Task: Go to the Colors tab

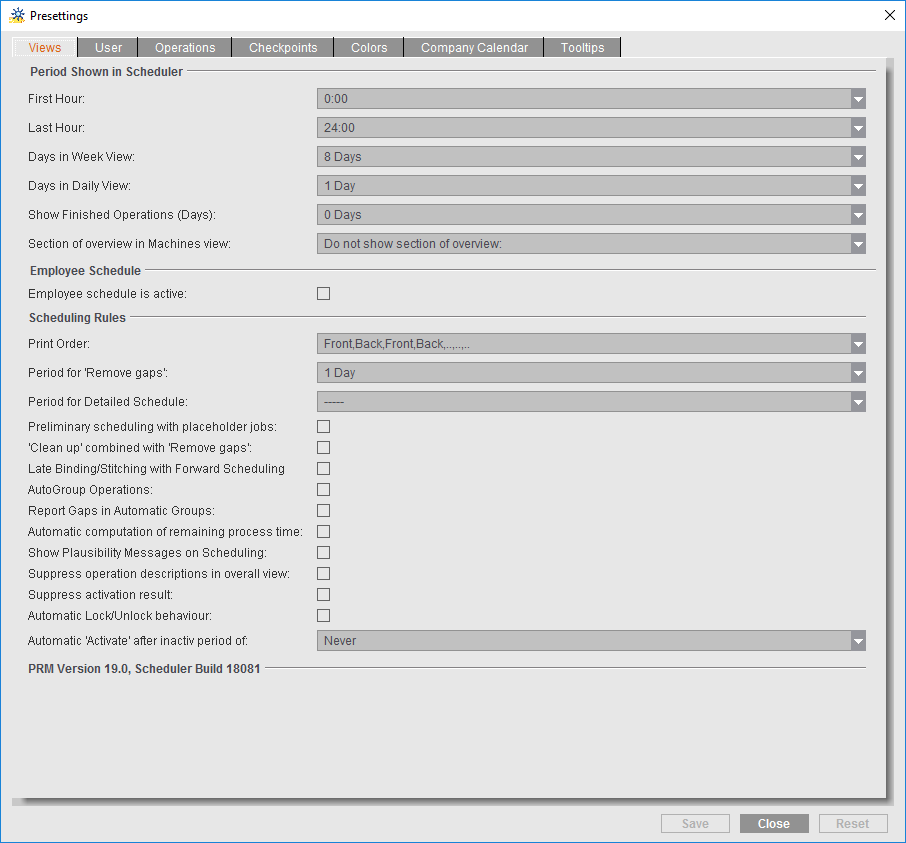Action: [x=369, y=47]
